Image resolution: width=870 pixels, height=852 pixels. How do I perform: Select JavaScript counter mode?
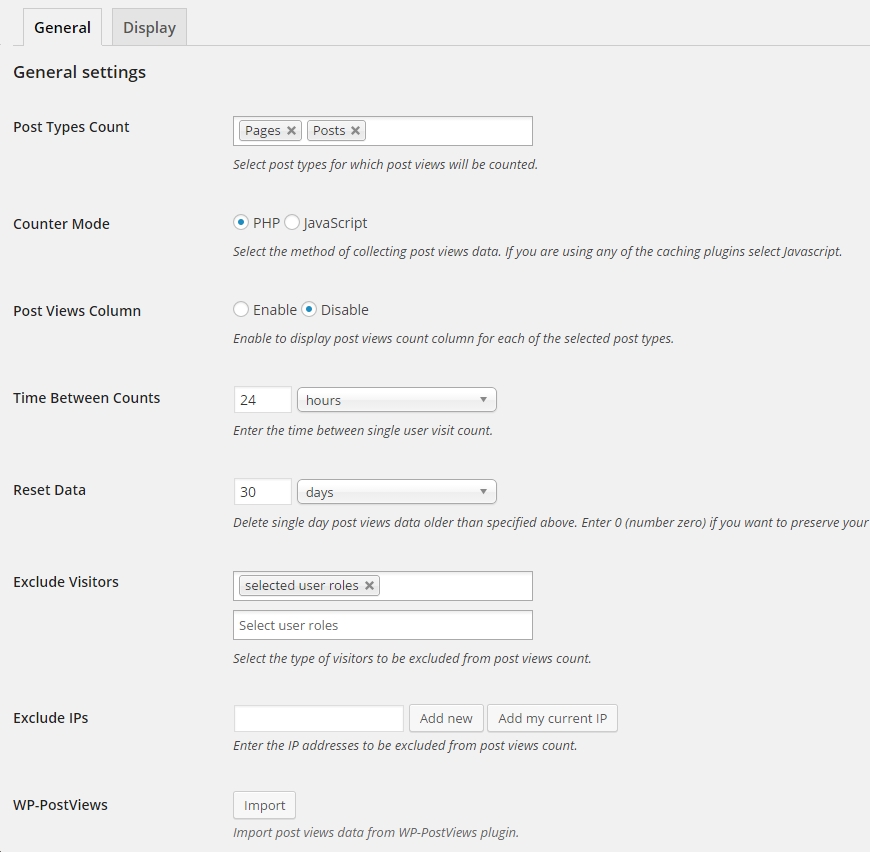pyautogui.click(x=292, y=223)
